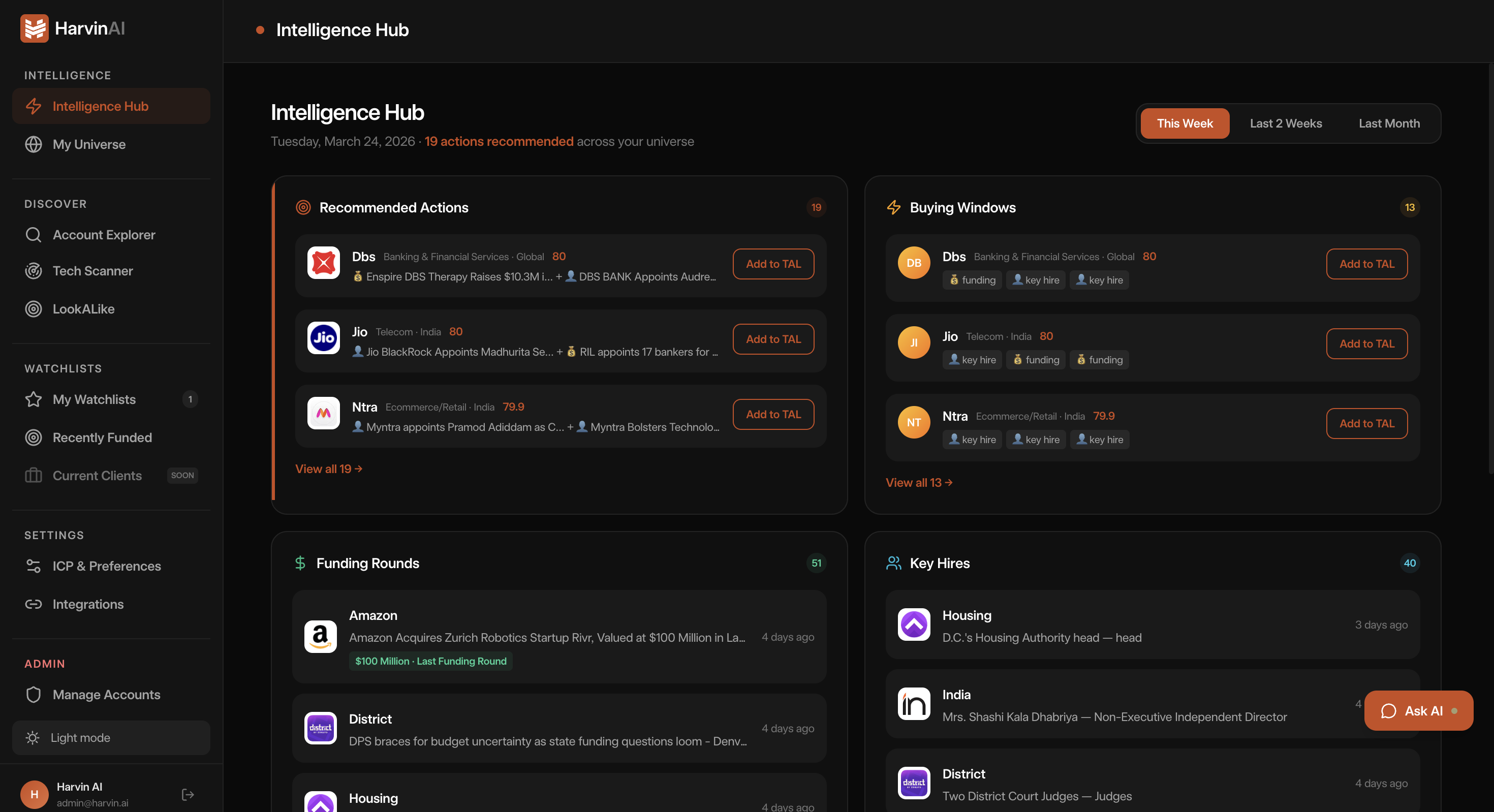Click the Integrations link icon
This screenshot has width=1494, height=812.
tap(34, 604)
